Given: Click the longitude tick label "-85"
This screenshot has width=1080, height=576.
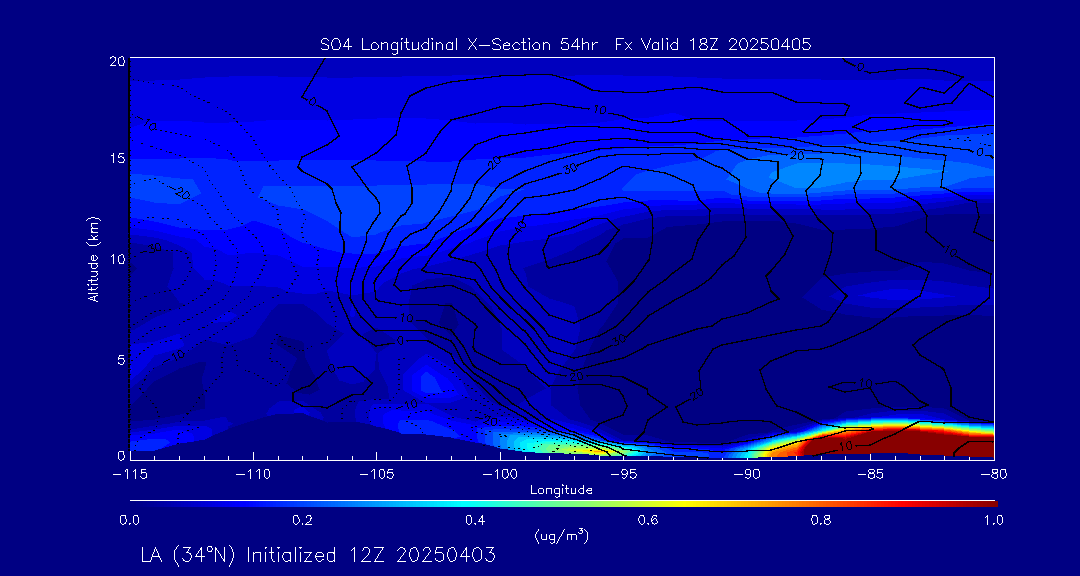Looking at the screenshot, I should pos(871,475).
